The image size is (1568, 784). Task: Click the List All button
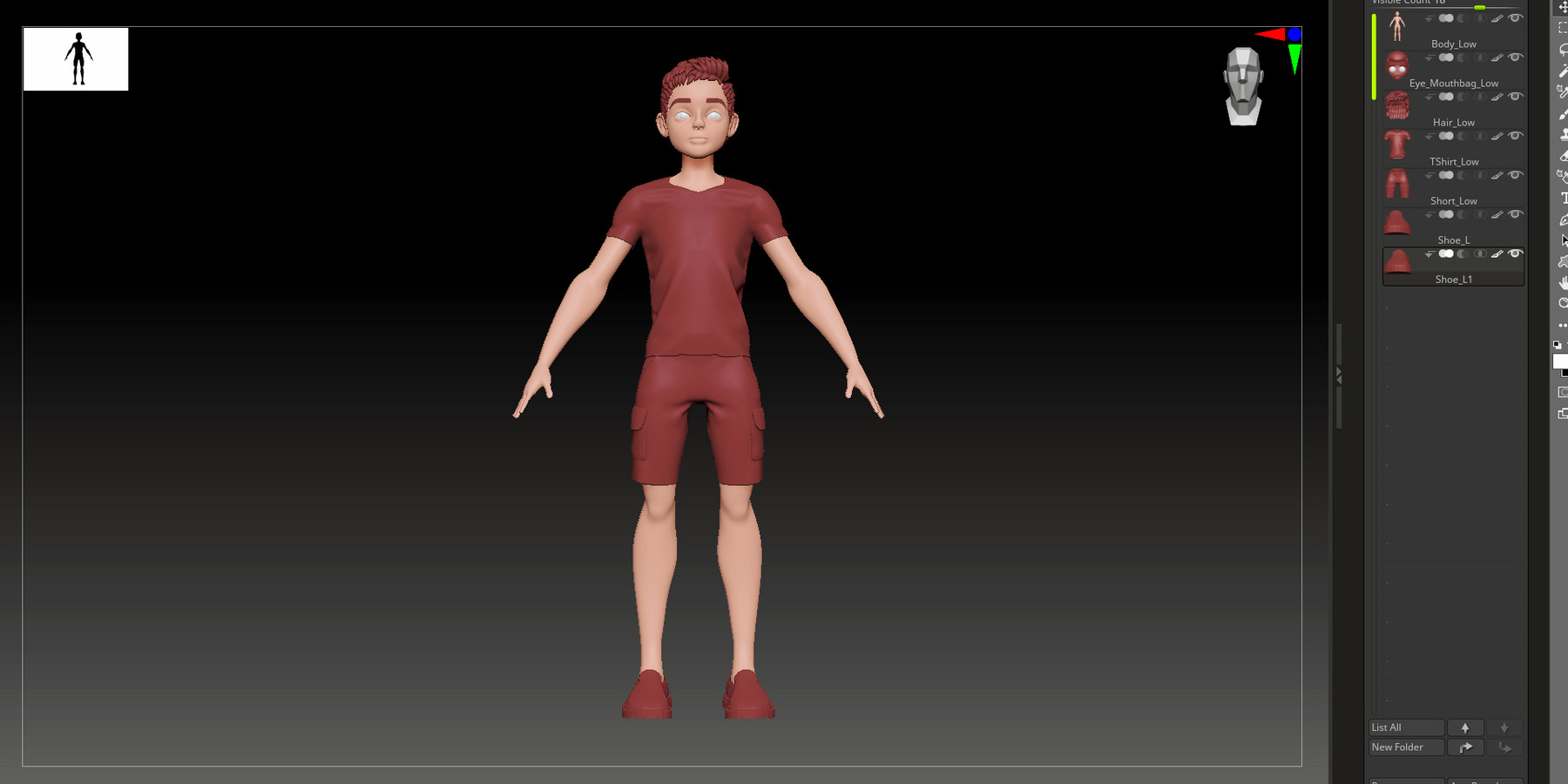(x=1406, y=727)
